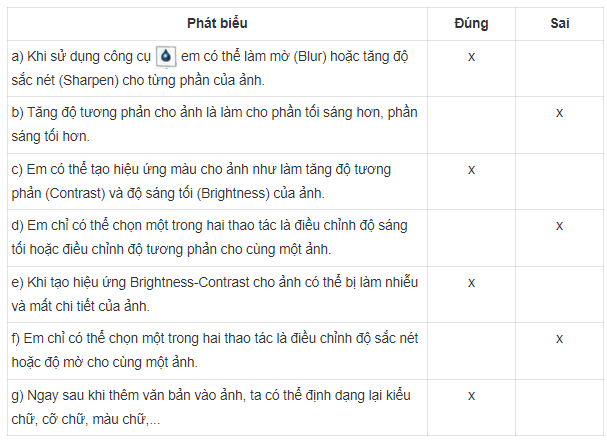Click the x in Sai for statement f
The height and width of the screenshot is (445, 607).
tap(560, 338)
